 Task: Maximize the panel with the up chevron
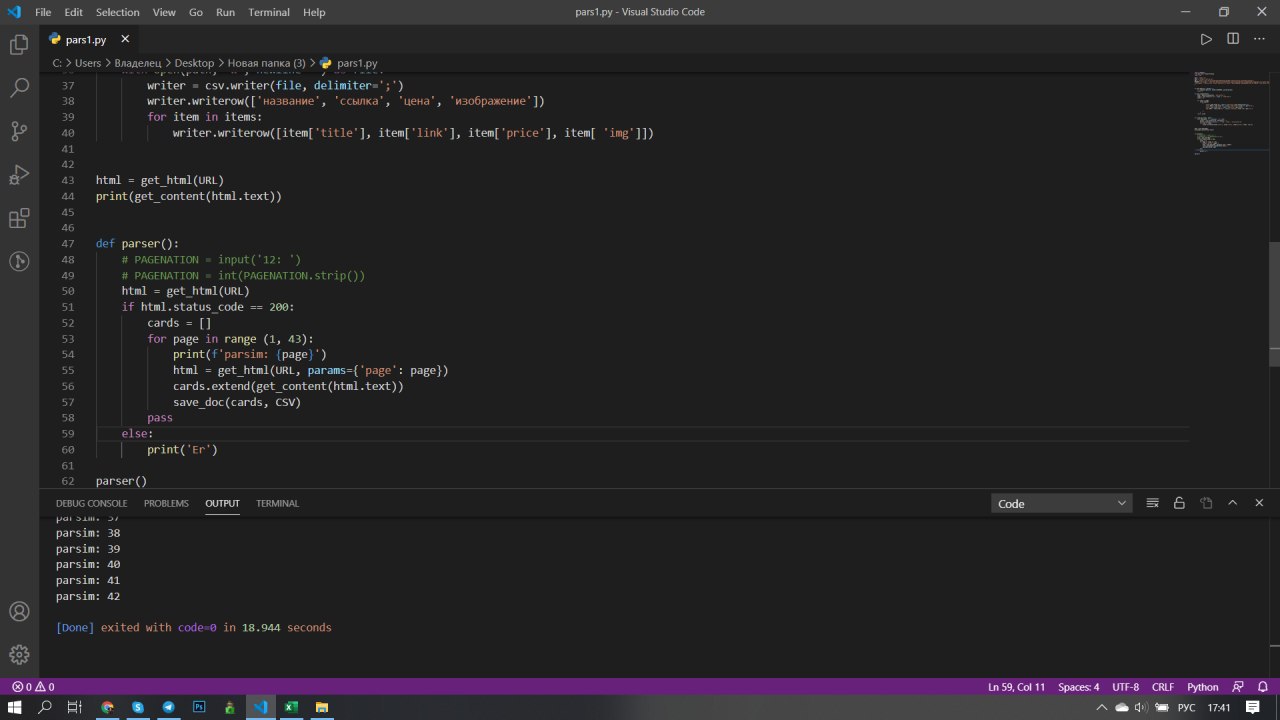tap(1233, 503)
